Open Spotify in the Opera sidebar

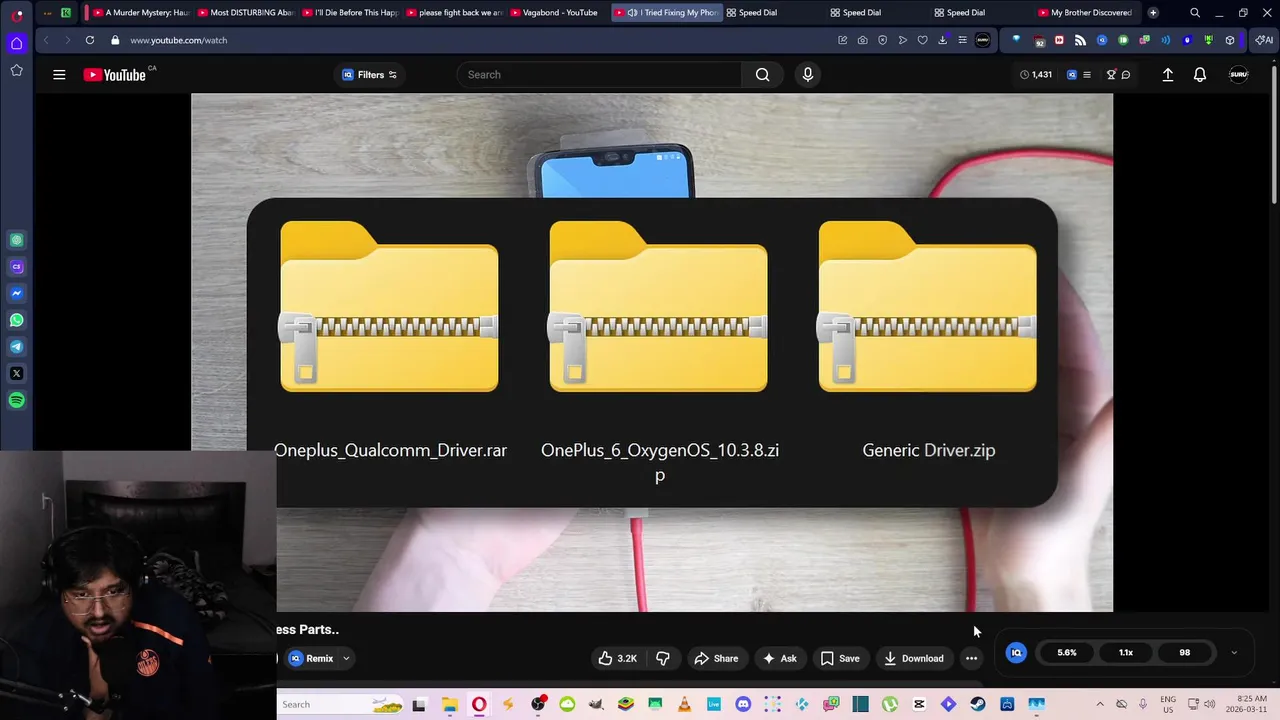coord(16,400)
